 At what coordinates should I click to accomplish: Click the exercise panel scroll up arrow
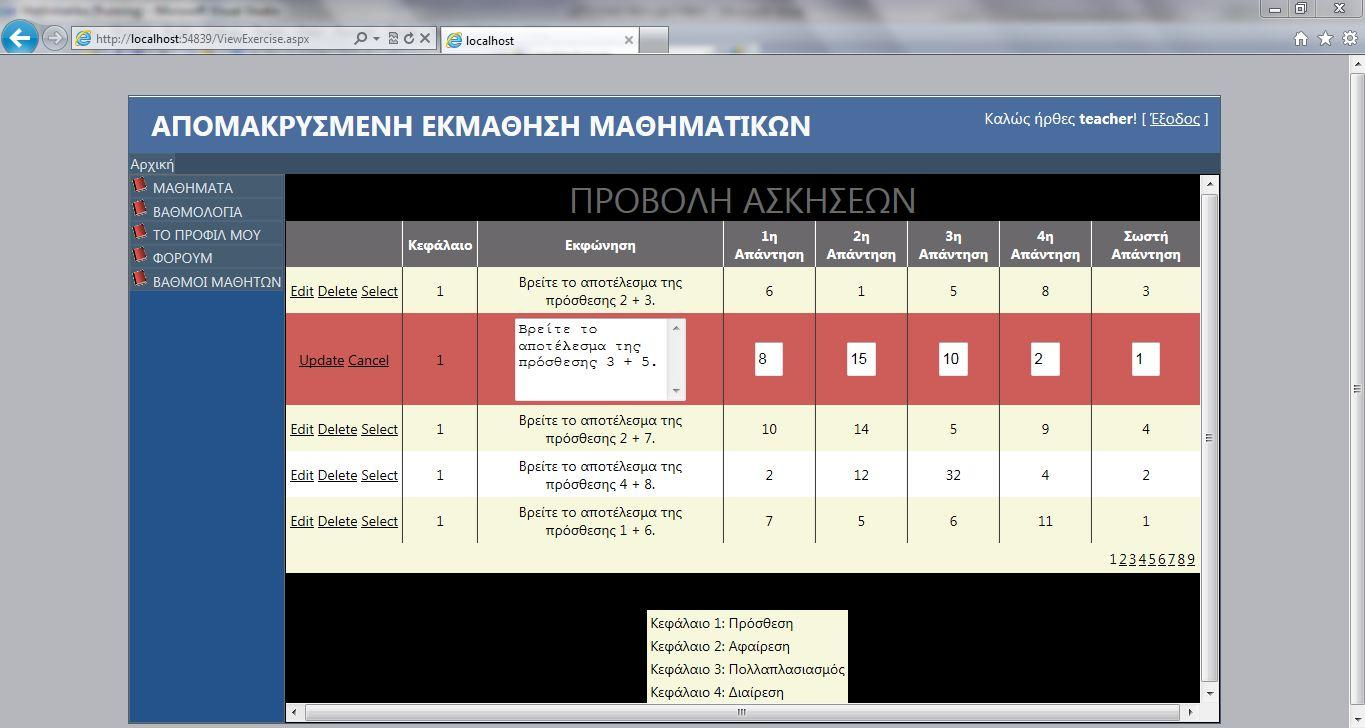(1209, 184)
